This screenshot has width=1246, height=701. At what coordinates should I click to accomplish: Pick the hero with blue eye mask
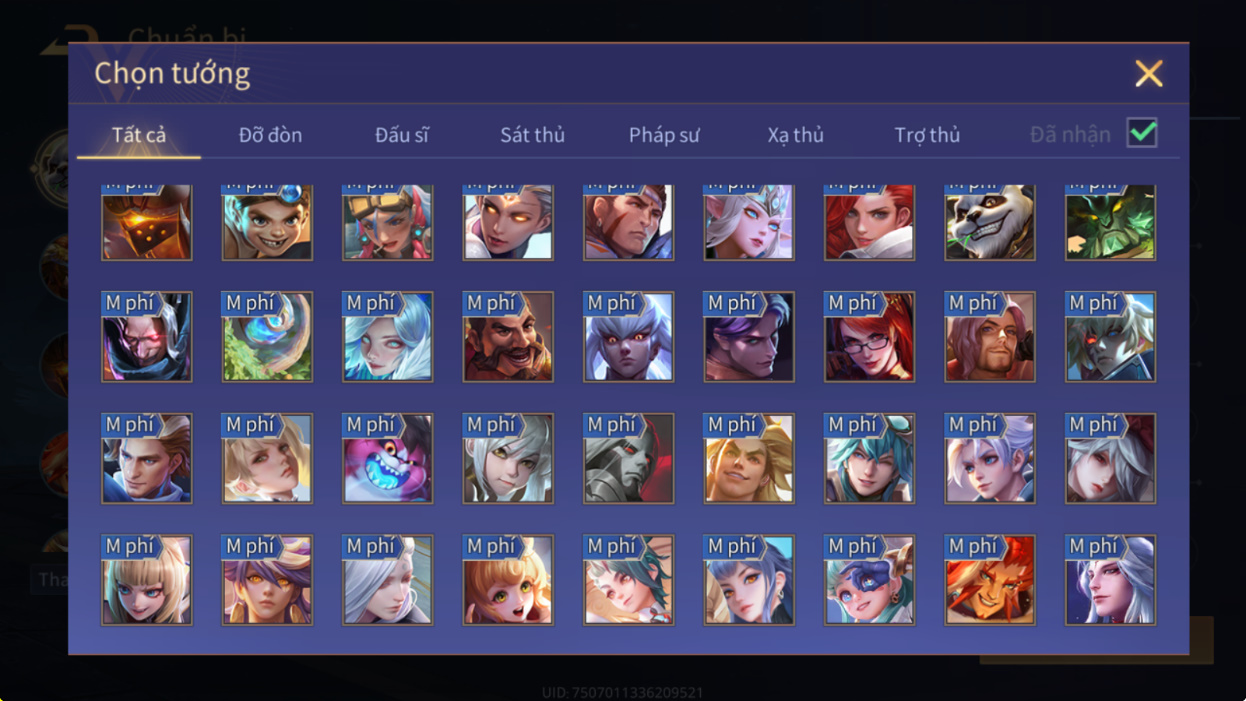pyautogui.click(x=869, y=580)
